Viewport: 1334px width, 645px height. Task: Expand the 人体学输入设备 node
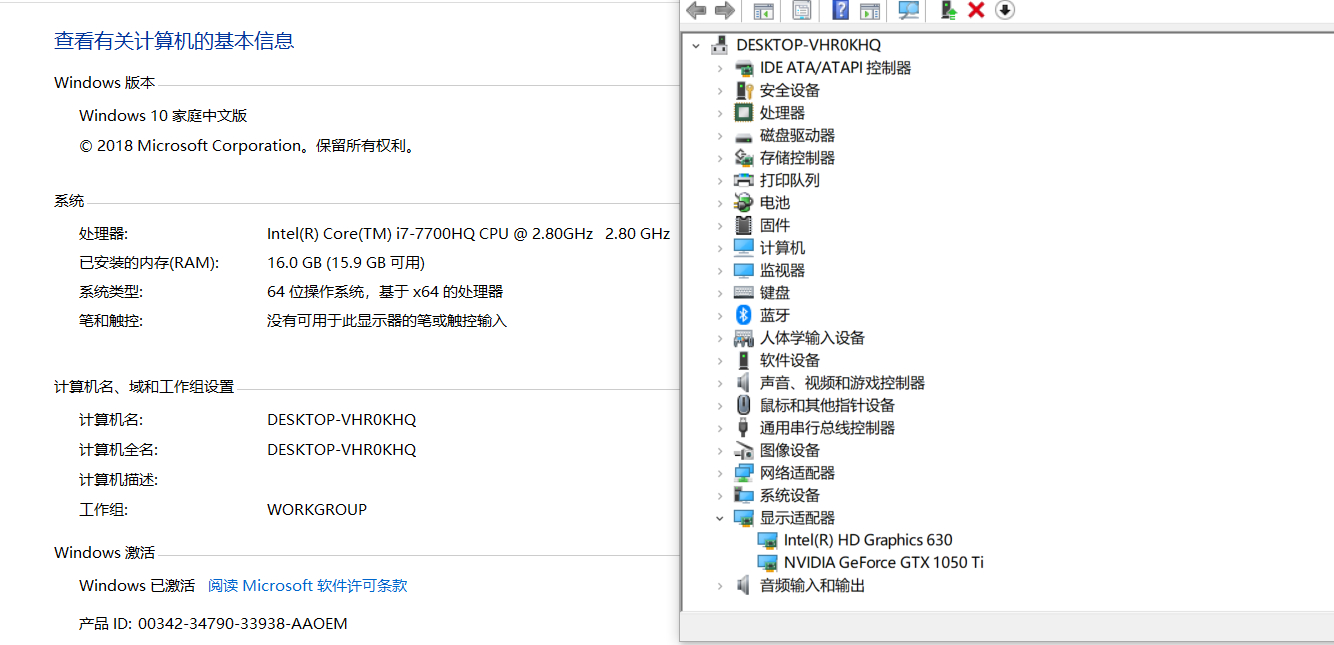pyautogui.click(x=720, y=338)
